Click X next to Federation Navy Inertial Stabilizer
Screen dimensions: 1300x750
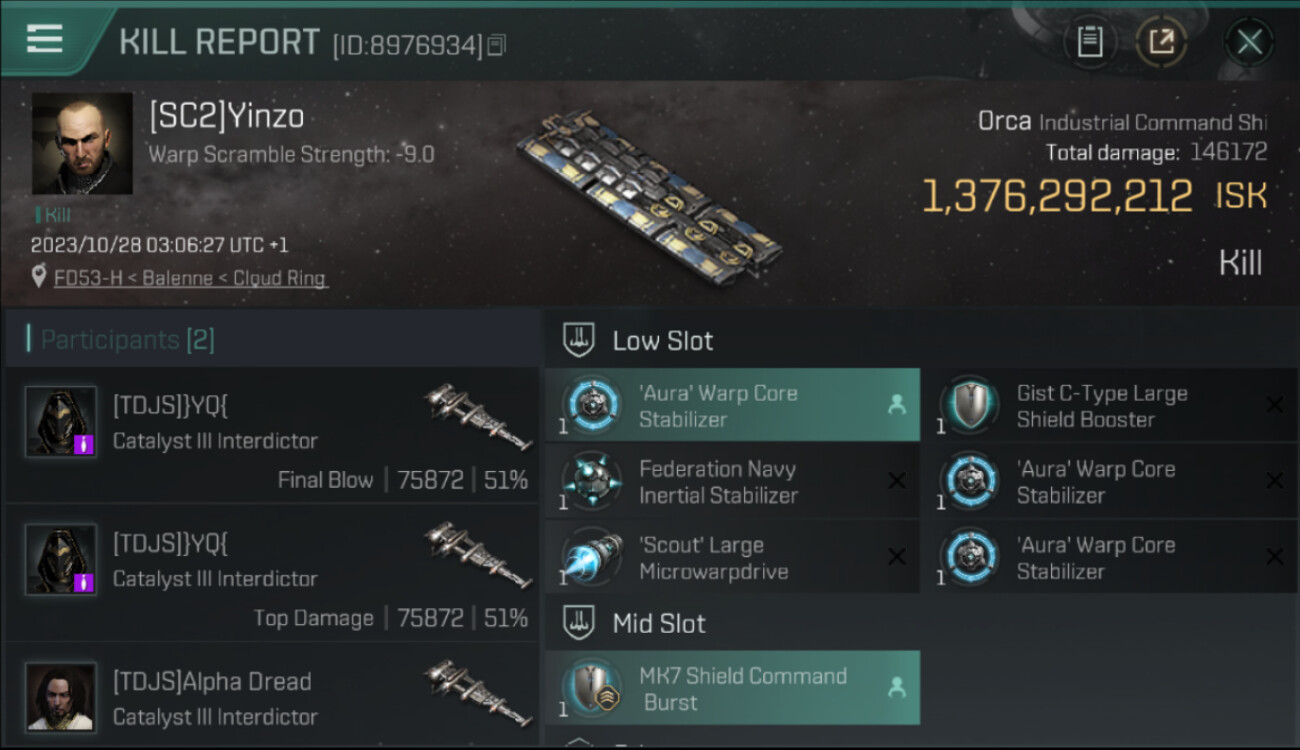(x=897, y=481)
